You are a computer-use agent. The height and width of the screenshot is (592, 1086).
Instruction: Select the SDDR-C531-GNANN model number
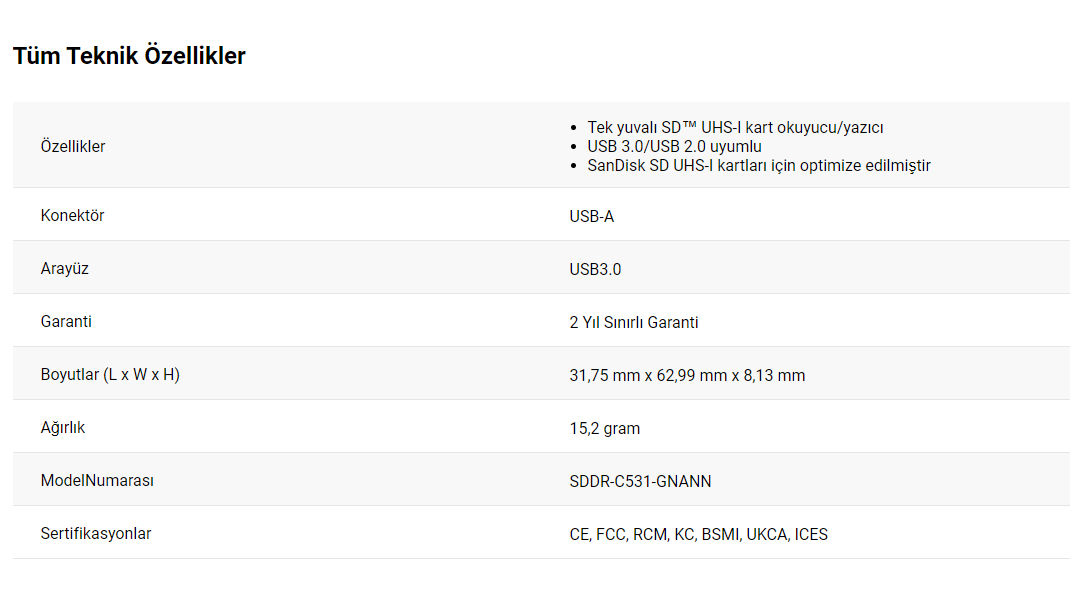click(x=641, y=481)
